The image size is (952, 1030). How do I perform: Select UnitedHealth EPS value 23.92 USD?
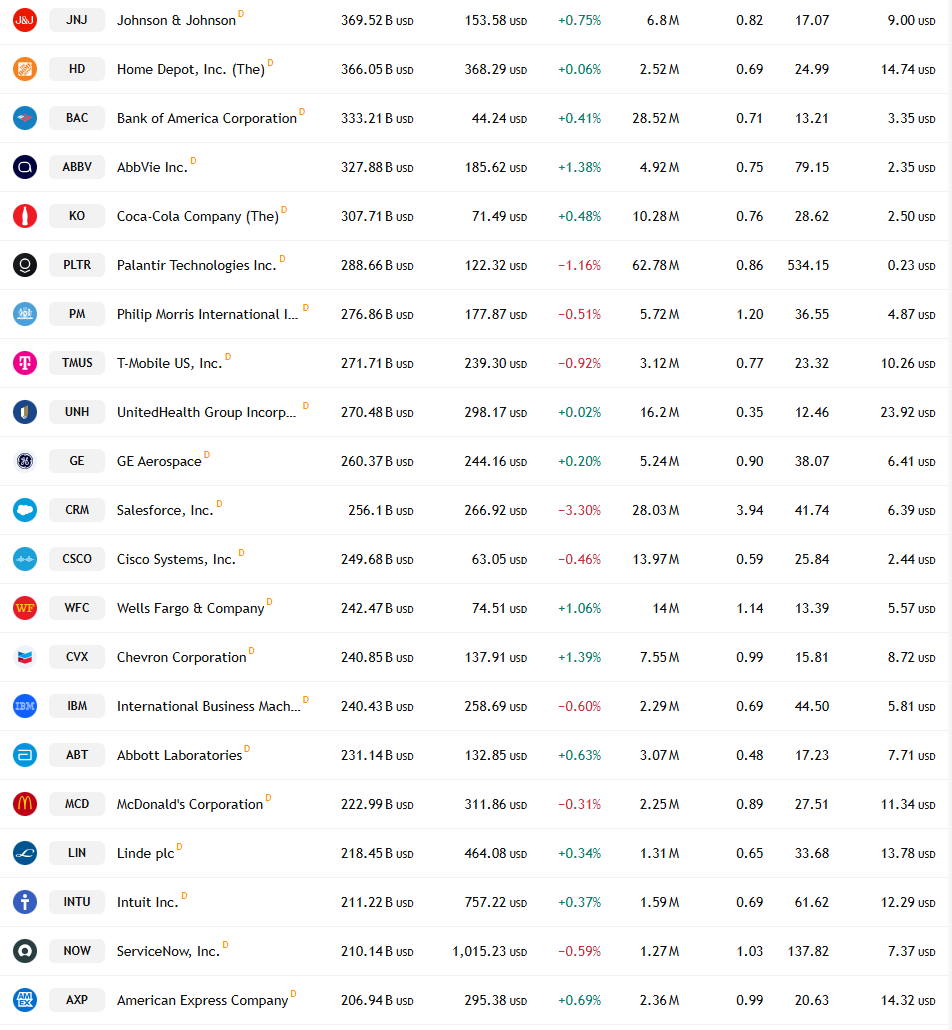[908, 413]
